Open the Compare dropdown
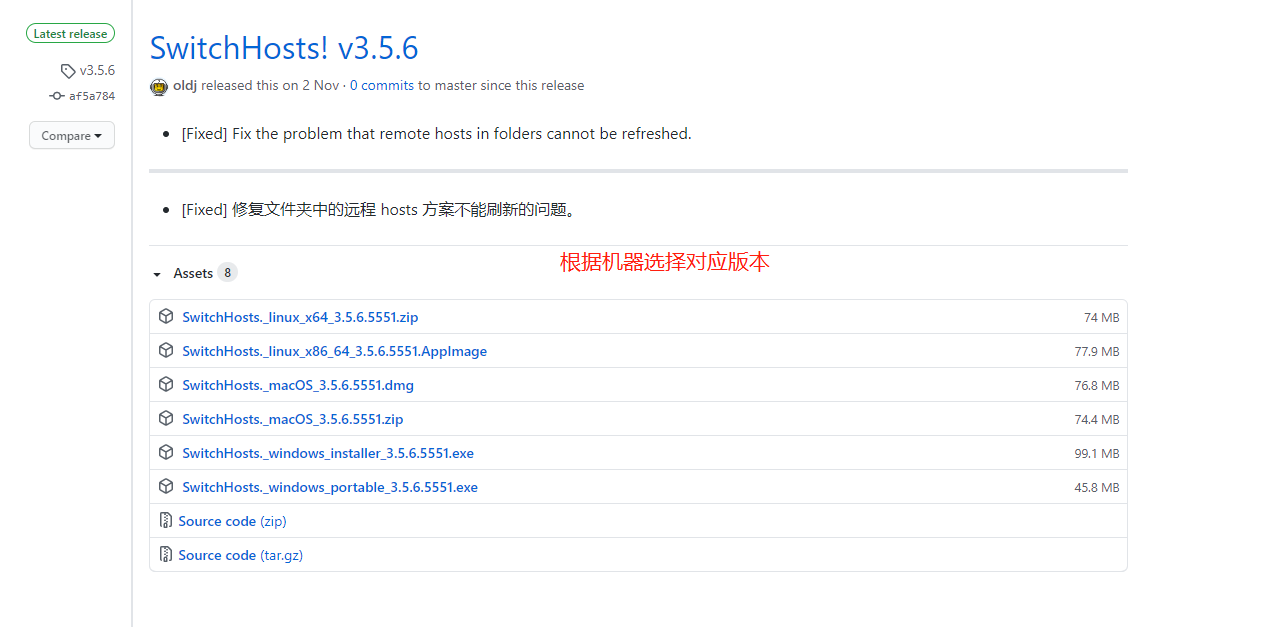Viewport: 1272px width, 627px height. click(x=72, y=136)
